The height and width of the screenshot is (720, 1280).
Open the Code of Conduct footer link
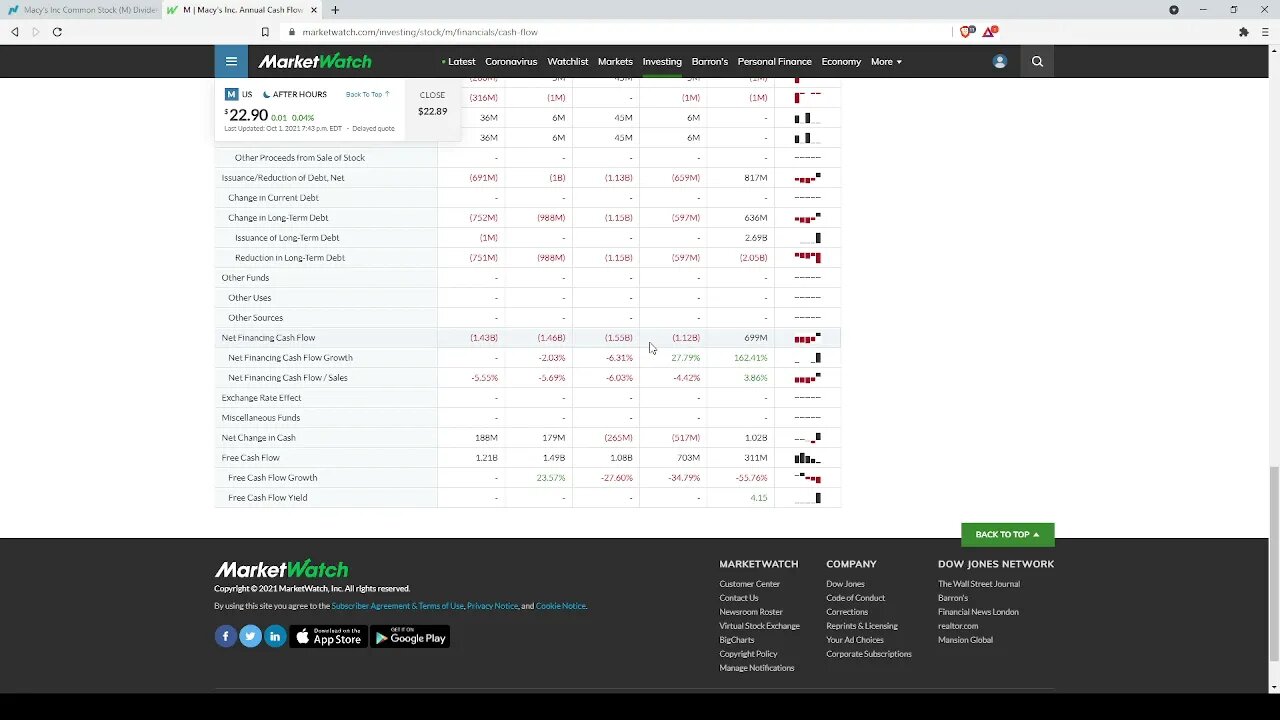click(x=855, y=598)
